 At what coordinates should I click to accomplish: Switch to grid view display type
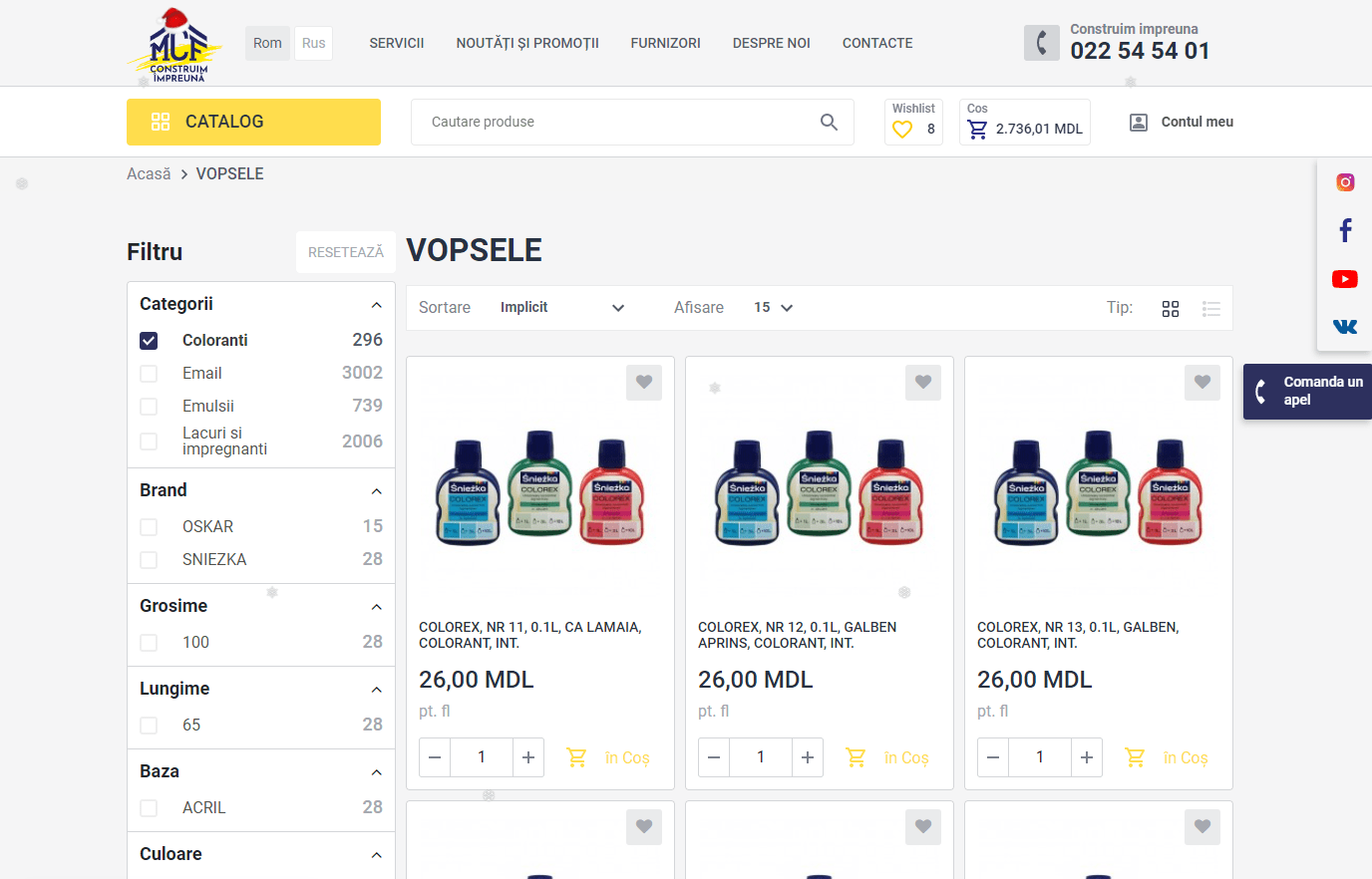tap(1171, 308)
